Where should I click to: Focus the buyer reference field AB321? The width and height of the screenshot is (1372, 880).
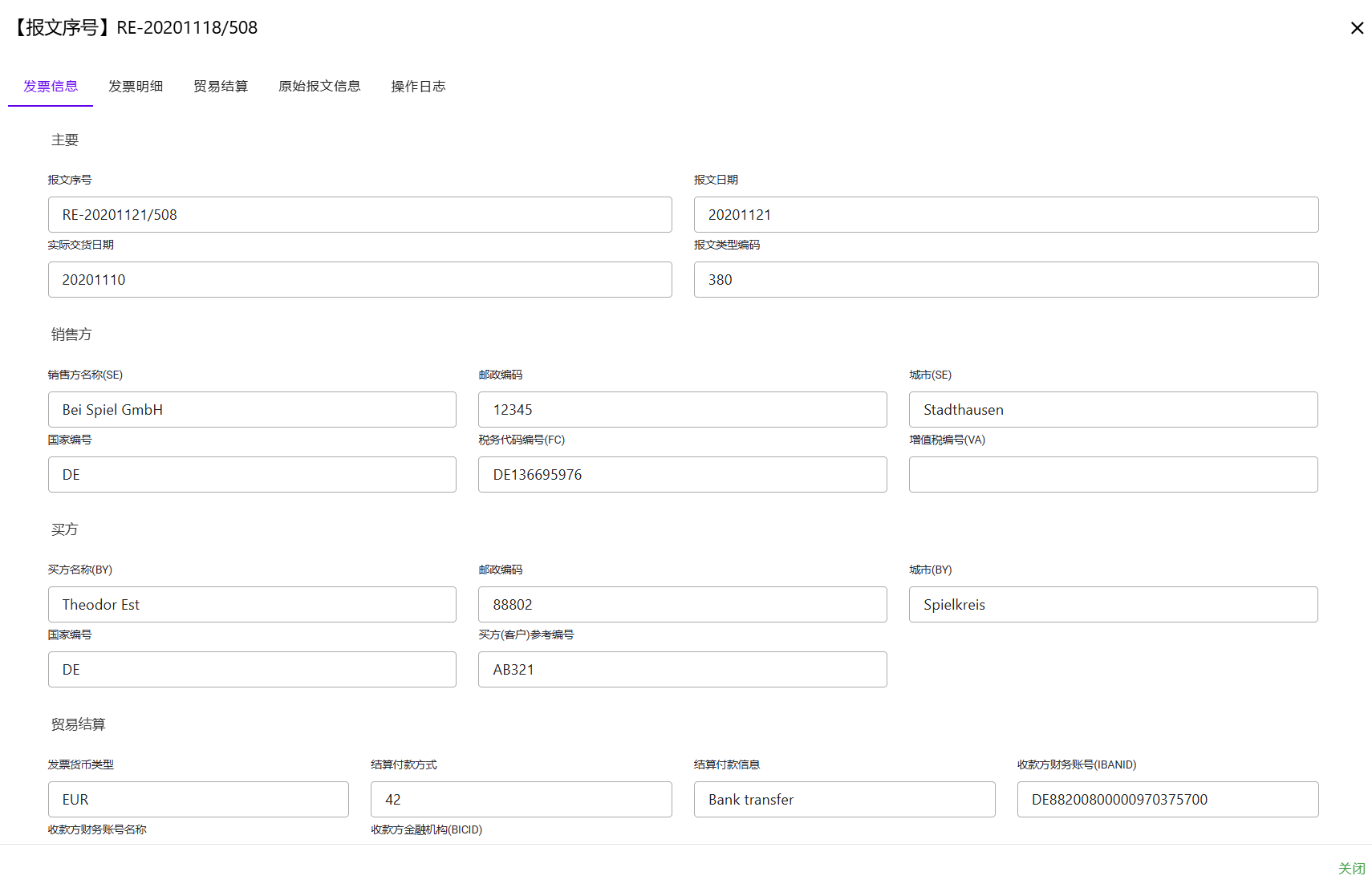tap(682, 670)
